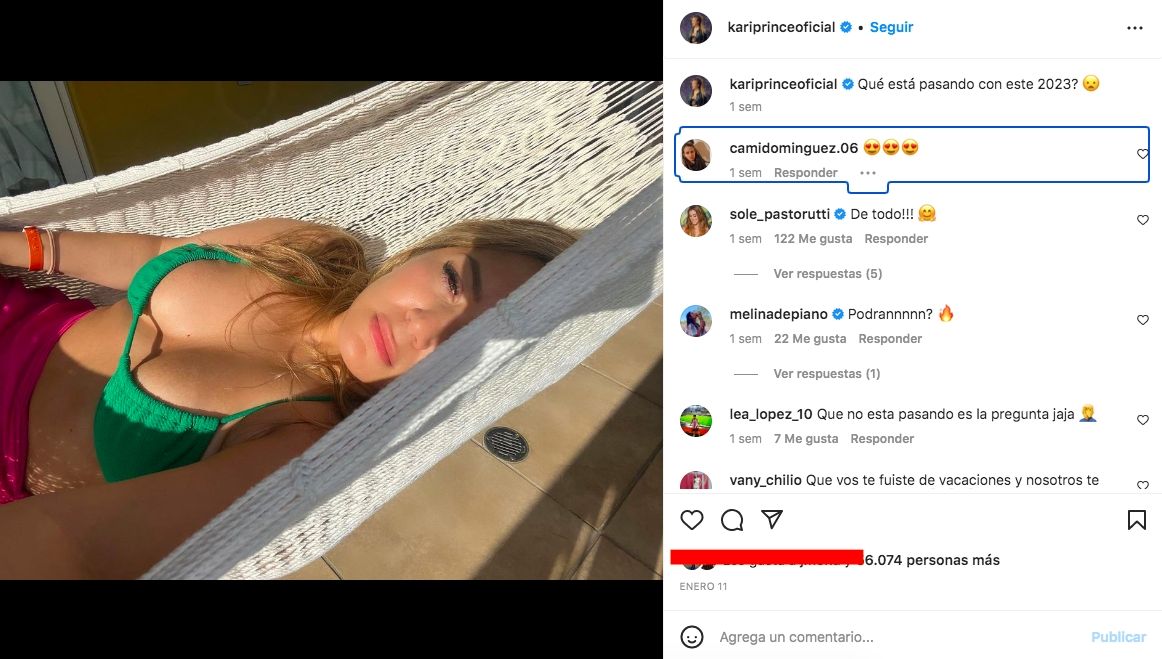Open melinadepiano's profile picture
This screenshot has width=1162, height=659.
click(696, 321)
